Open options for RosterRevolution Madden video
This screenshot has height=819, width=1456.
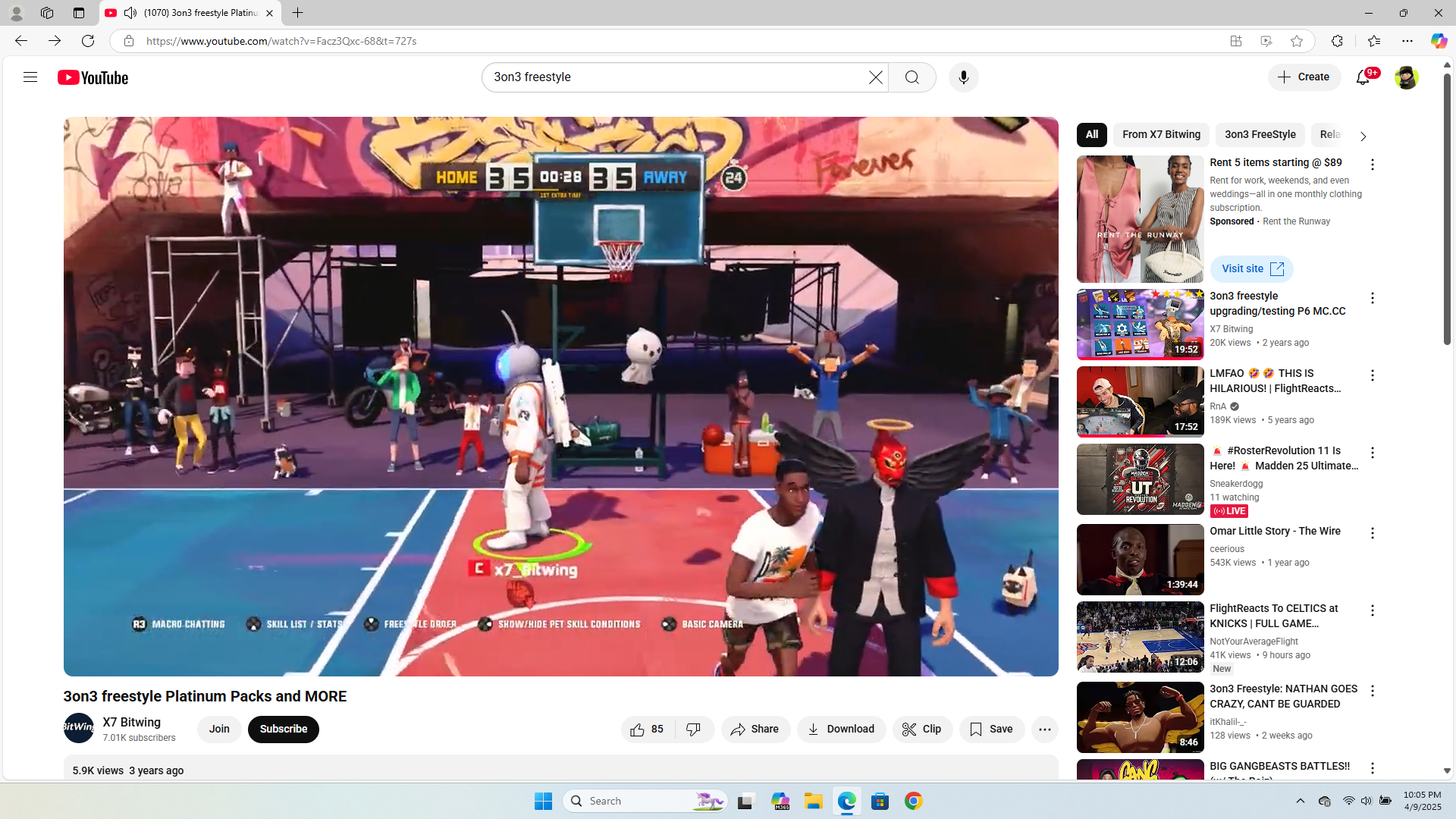click(1372, 453)
